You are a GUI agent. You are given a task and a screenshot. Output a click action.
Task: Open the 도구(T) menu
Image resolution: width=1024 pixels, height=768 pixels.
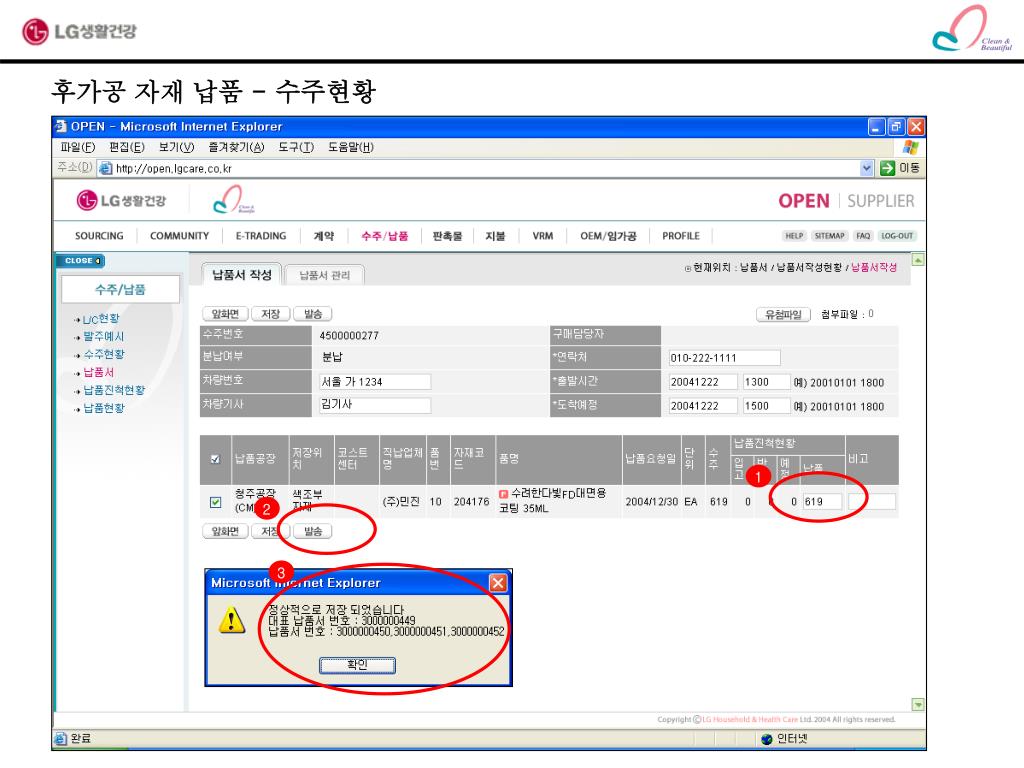click(296, 147)
